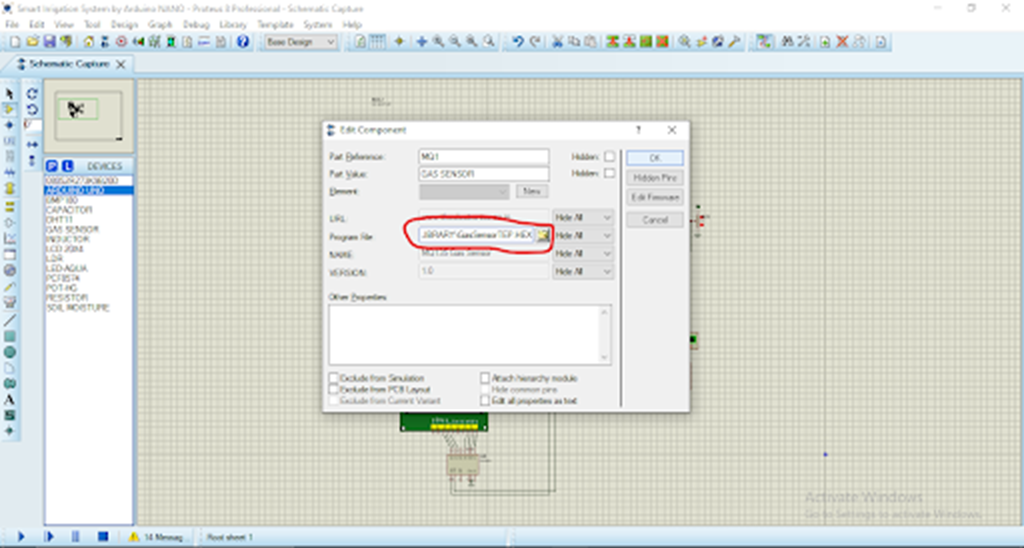The height and width of the screenshot is (548, 1024).
Task: Open Hide All dropdown for VERSION row
Action: pos(583,272)
